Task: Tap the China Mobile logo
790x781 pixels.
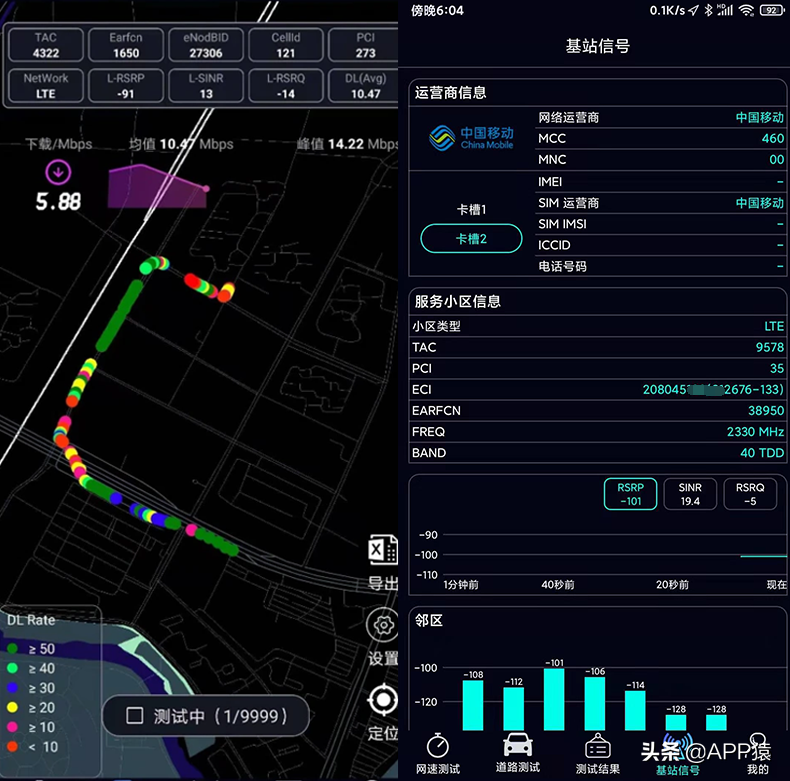Action: pyautogui.click(x=471, y=138)
